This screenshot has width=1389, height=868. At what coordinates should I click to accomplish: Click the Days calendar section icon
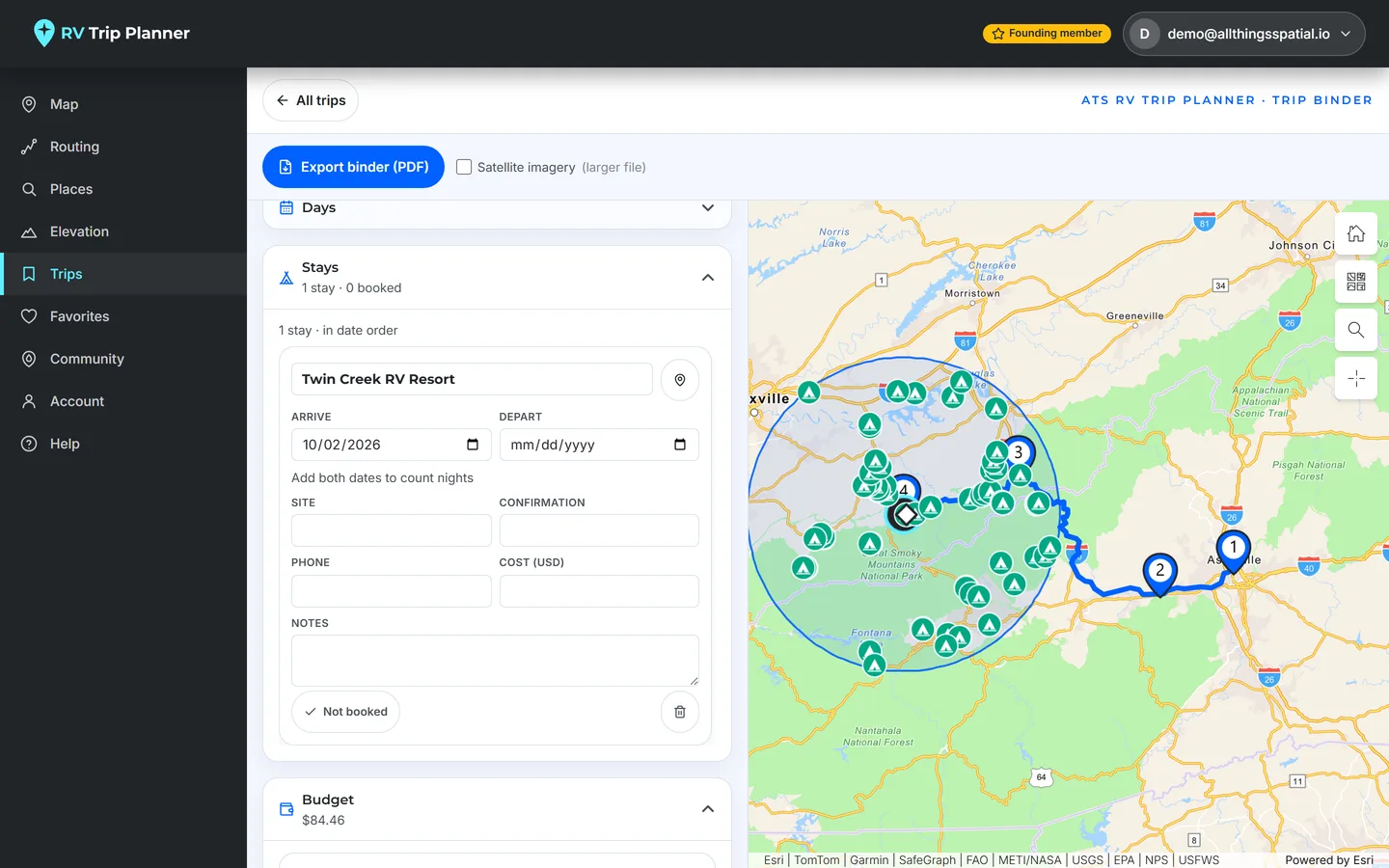286,207
